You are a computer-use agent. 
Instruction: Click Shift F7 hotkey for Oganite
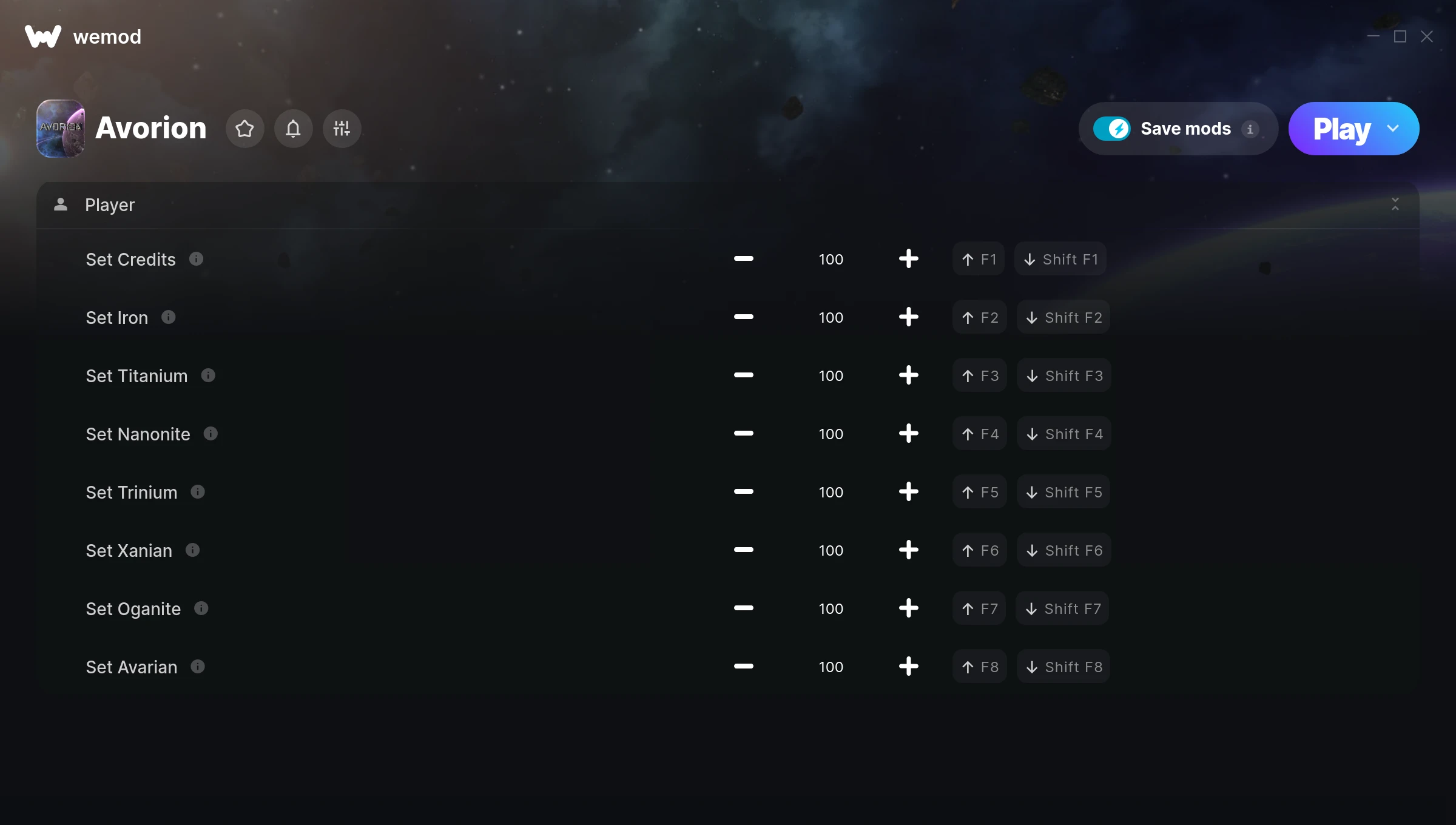pos(1062,608)
